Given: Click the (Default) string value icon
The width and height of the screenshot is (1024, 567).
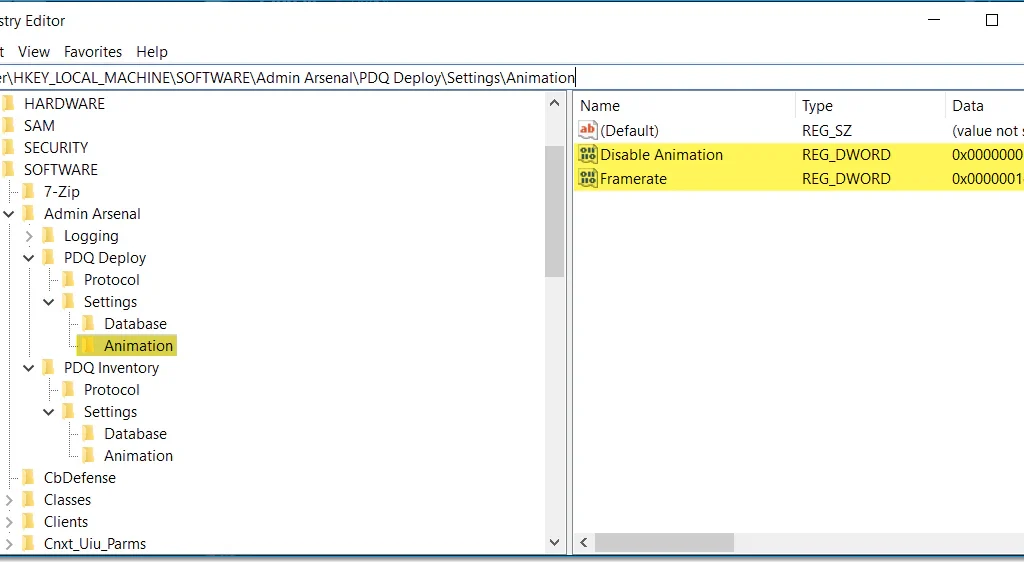Looking at the screenshot, I should (x=588, y=131).
